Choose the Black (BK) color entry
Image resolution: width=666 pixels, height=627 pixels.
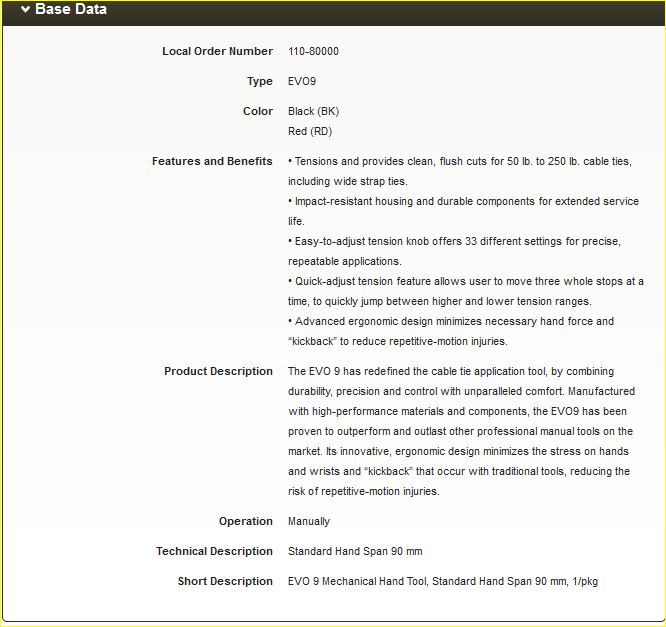coord(313,111)
